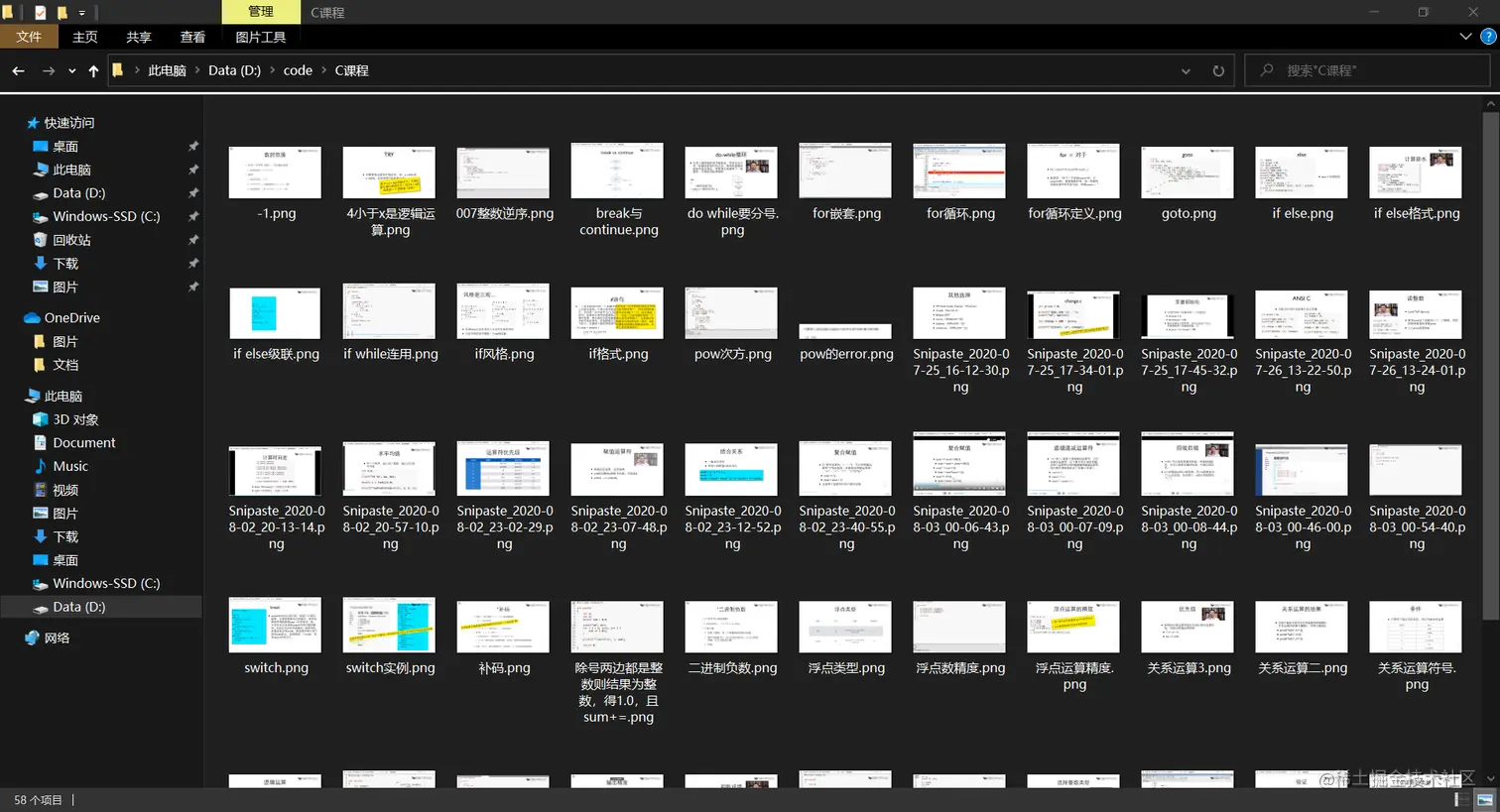Image resolution: width=1500 pixels, height=812 pixels.
Task: Select the 管理 contextual tab
Action: pos(261,12)
